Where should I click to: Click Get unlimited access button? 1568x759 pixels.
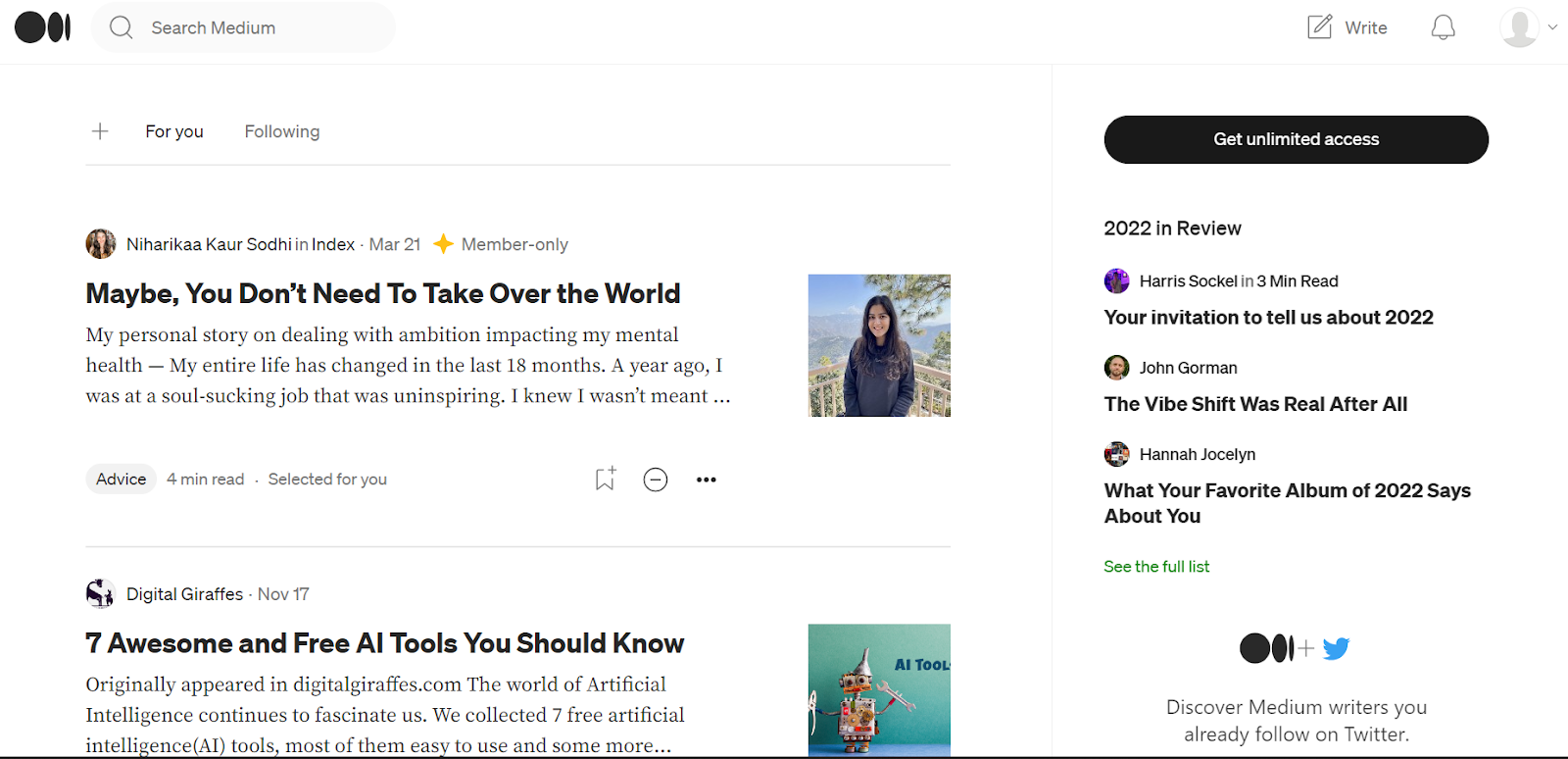coord(1297,139)
